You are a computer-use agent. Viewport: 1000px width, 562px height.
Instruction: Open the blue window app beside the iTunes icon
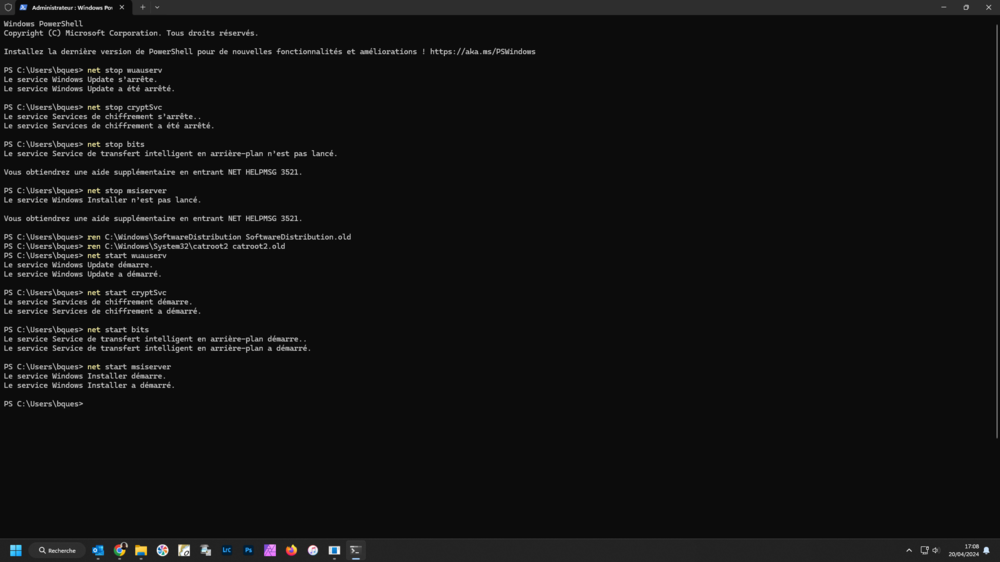tap(334, 550)
